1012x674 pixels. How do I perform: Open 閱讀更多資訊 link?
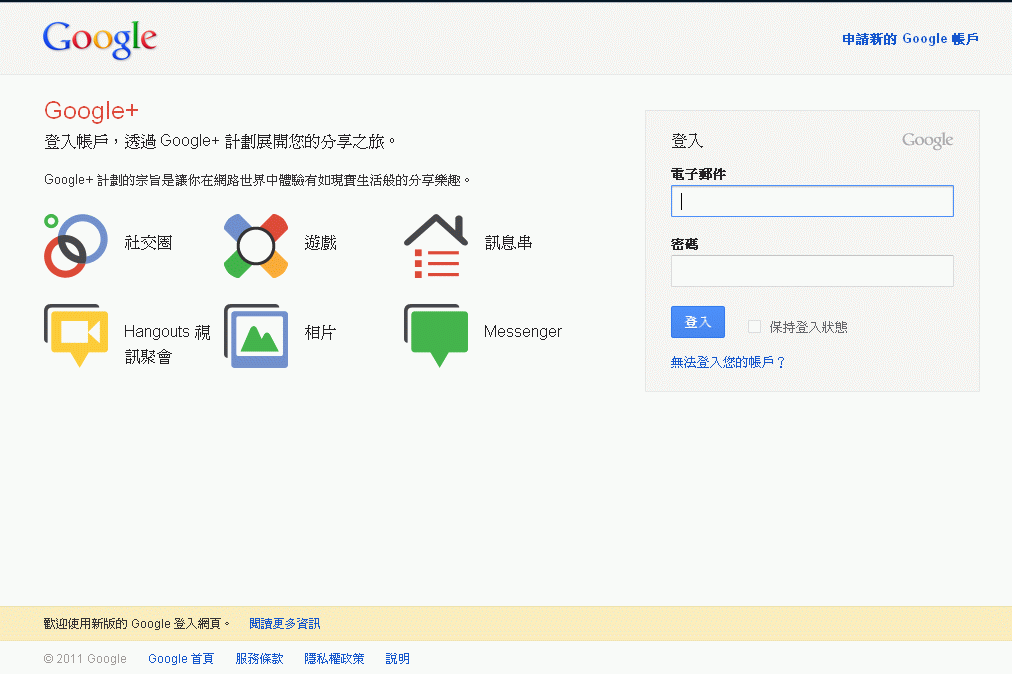point(285,624)
